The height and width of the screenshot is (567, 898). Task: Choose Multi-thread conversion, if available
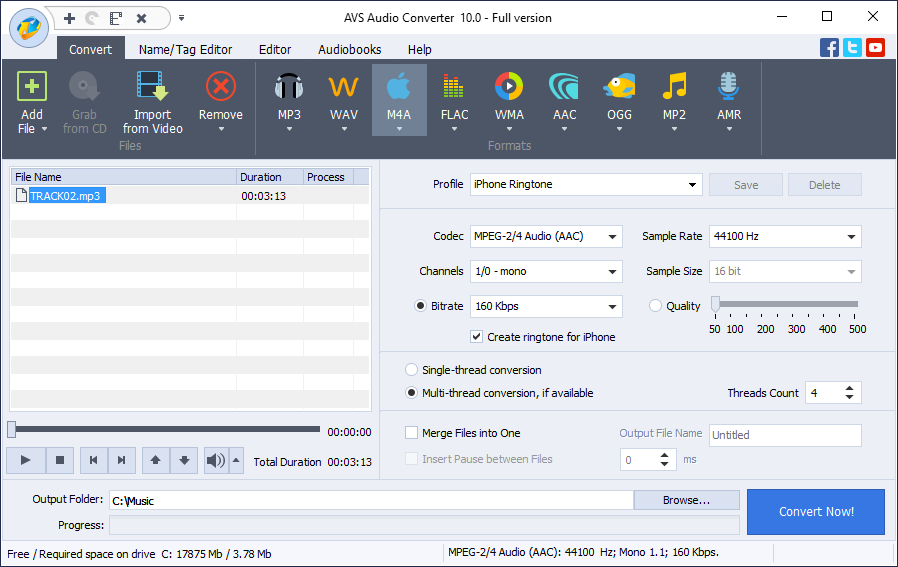click(411, 393)
